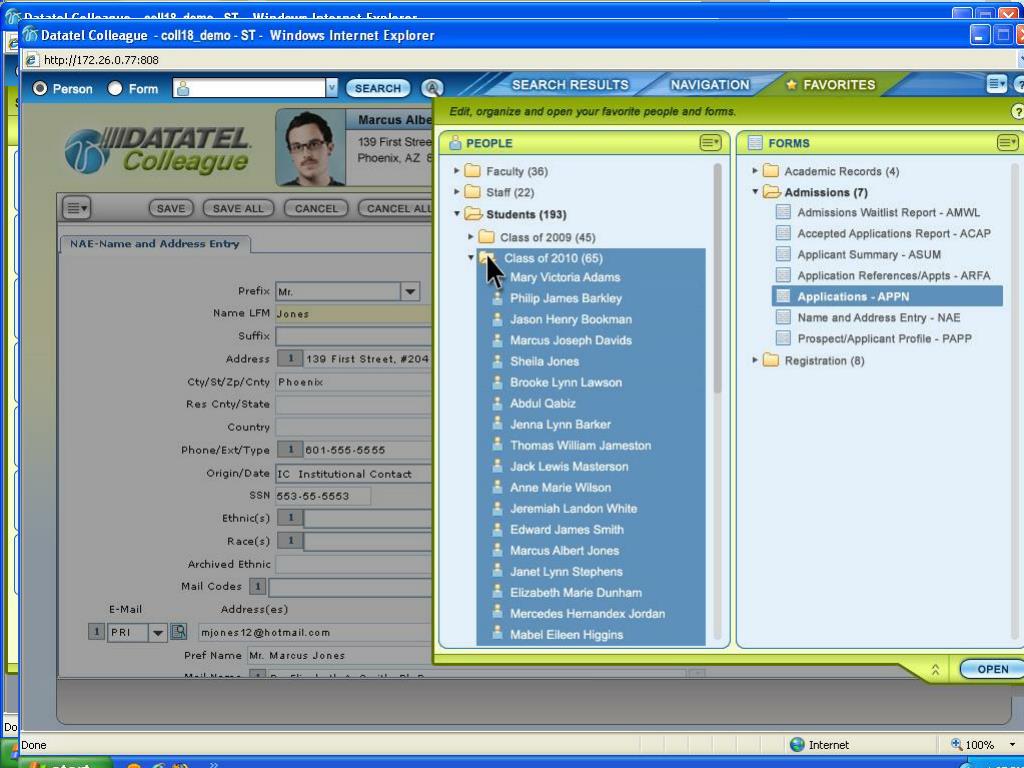This screenshot has height=768, width=1024.
Task: Click the Applicant Summary - ASUM form icon
Action: click(x=782, y=254)
